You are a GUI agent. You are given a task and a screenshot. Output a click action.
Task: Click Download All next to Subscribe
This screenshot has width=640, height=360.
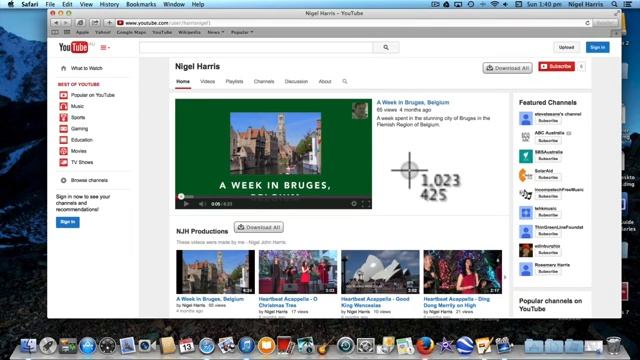(507, 68)
